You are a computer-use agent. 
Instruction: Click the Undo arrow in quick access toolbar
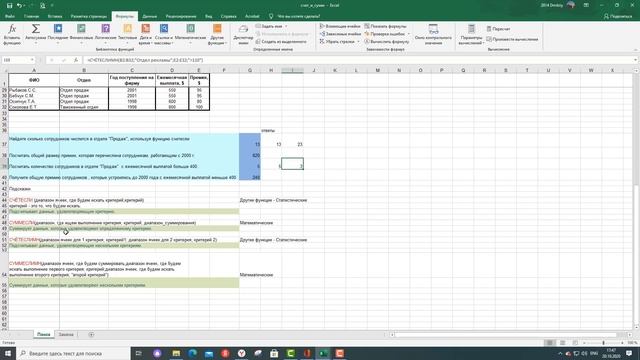click(x=19, y=5)
